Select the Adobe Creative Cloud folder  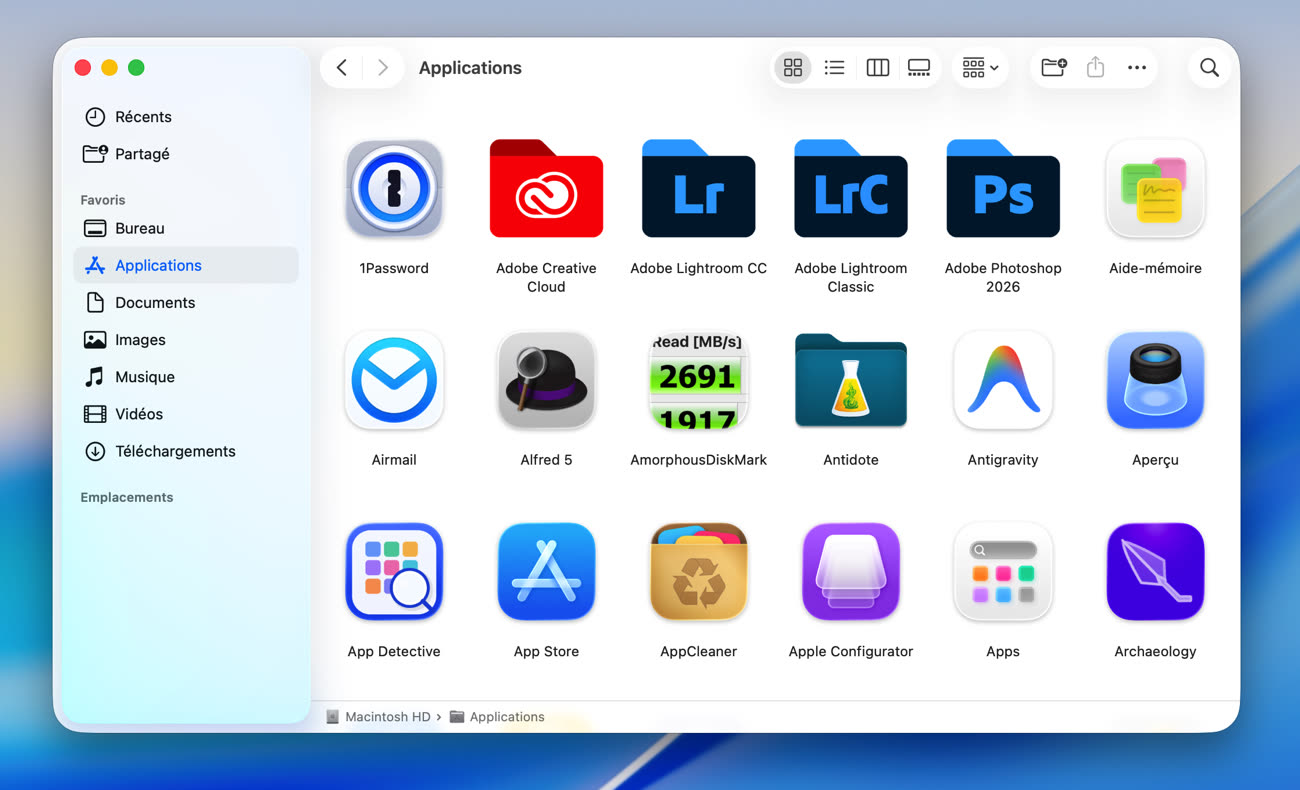click(546, 188)
